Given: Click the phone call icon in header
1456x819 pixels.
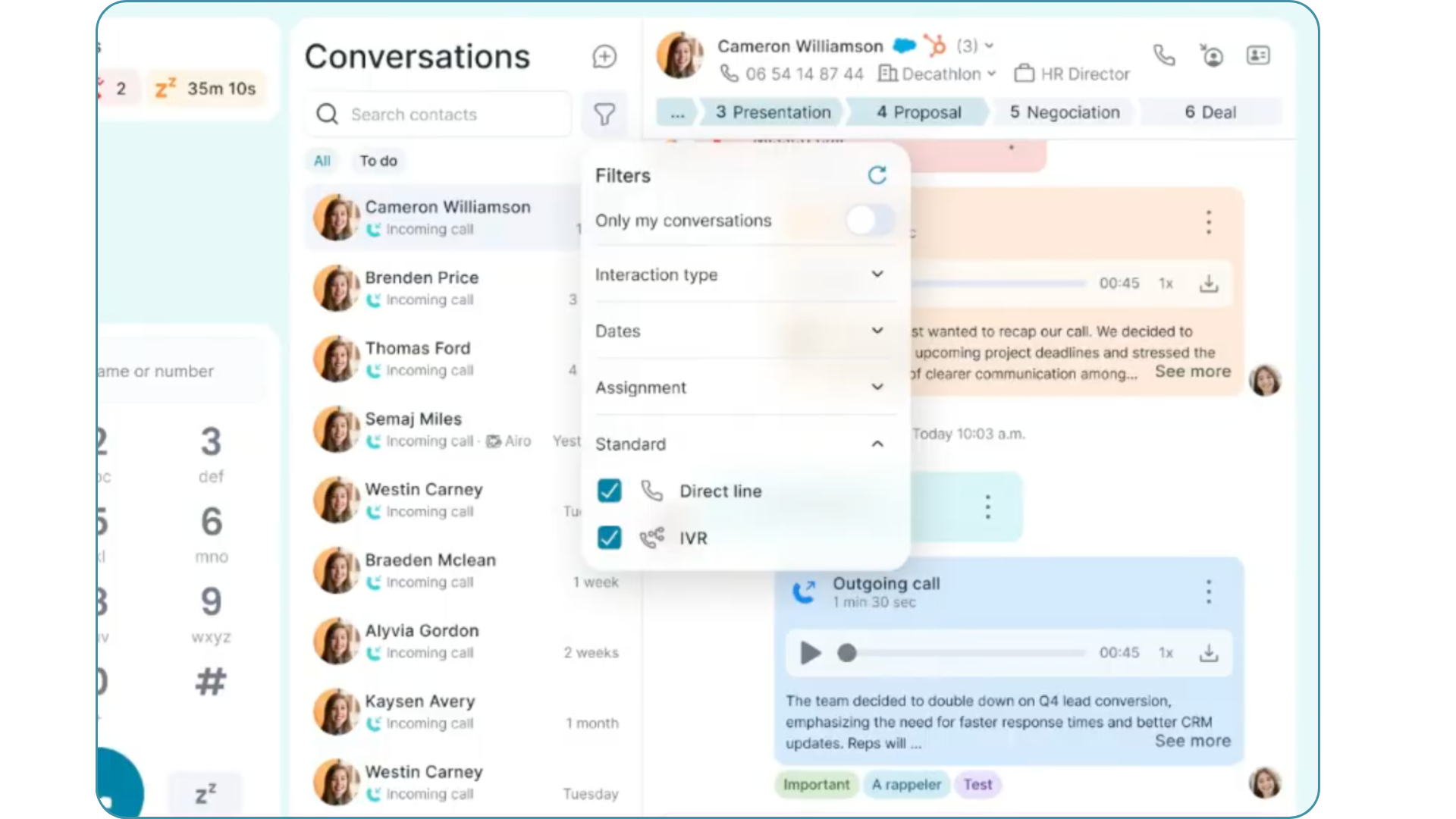Looking at the screenshot, I should tap(1164, 55).
